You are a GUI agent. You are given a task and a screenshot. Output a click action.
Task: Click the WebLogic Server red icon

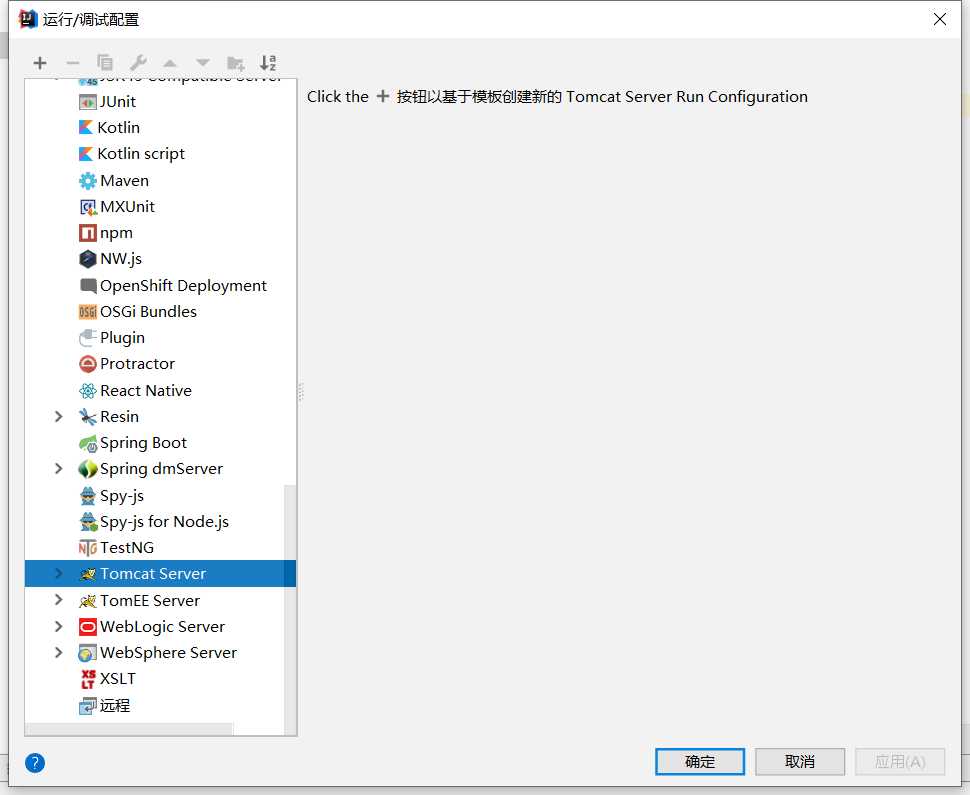pyautogui.click(x=88, y=627)
